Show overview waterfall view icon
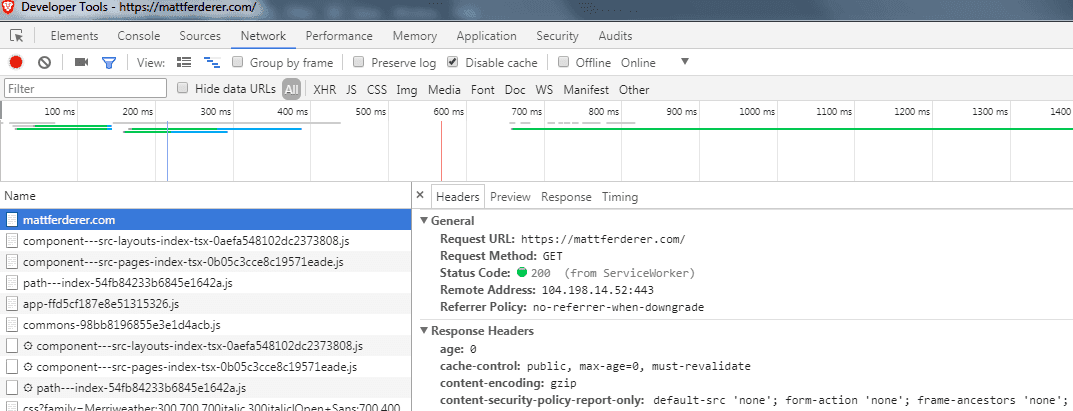Viewport: 1073px width, 411px height. pyautogui.click(x=211, y=63)
